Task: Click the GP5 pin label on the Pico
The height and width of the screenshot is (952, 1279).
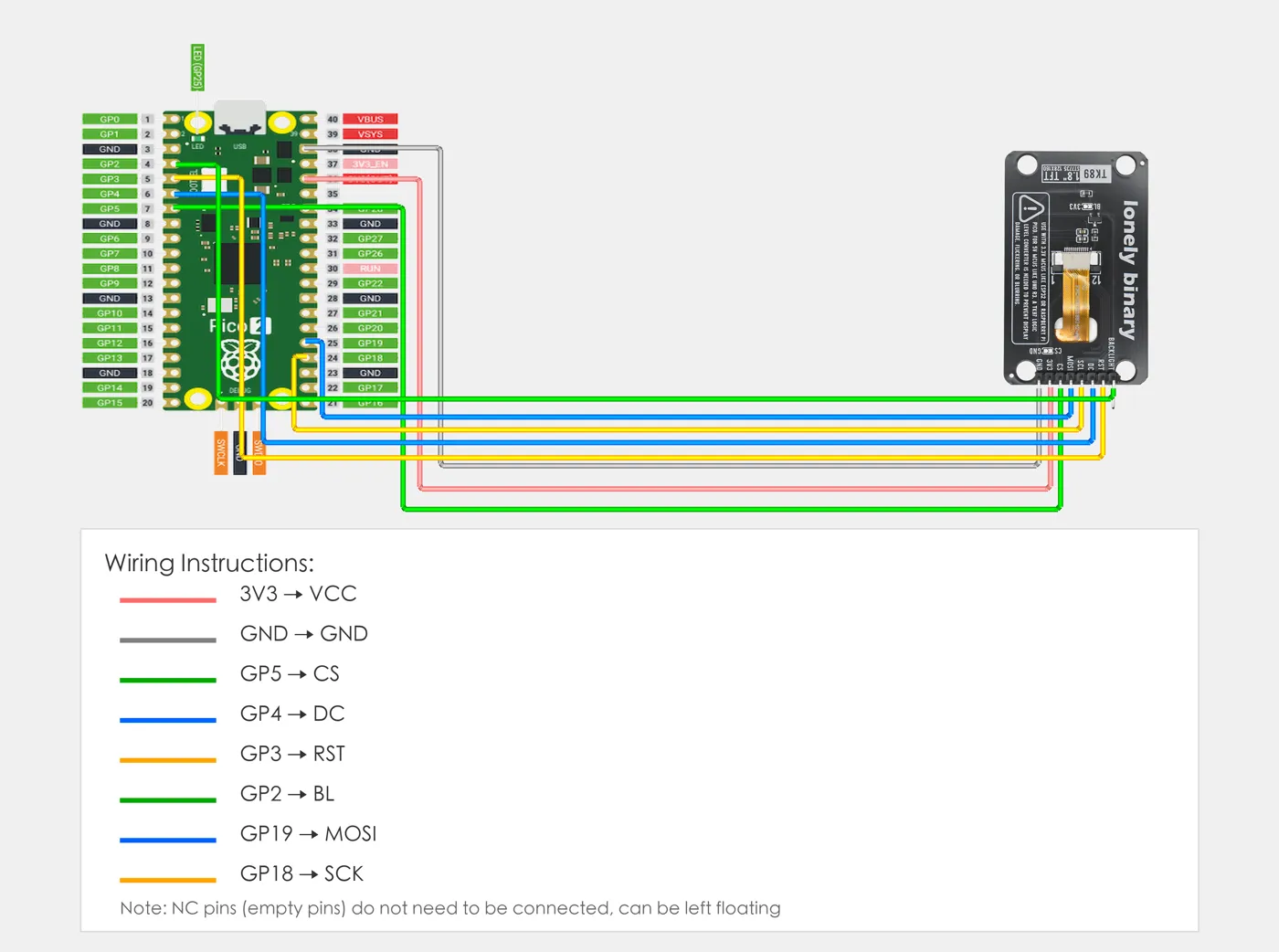Action: 110,209
